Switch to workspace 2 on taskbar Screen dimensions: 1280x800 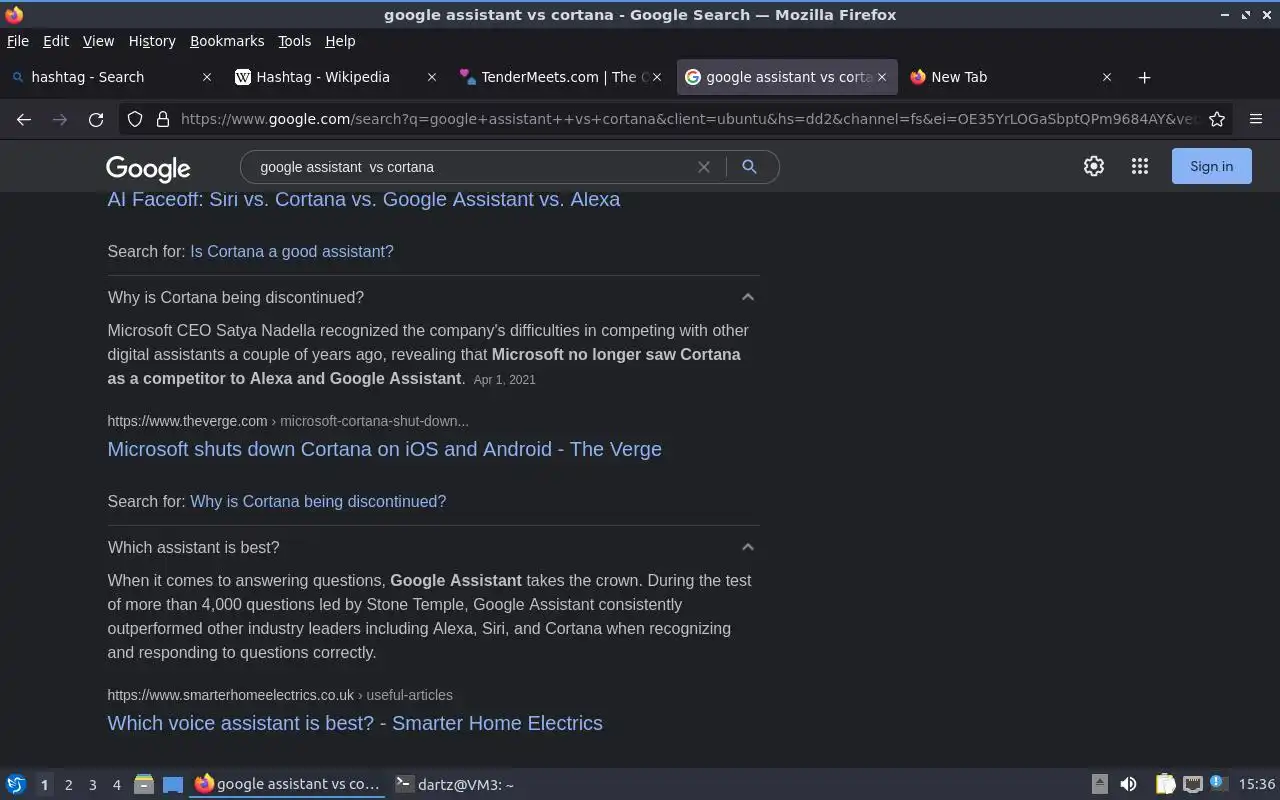[68, 785]
